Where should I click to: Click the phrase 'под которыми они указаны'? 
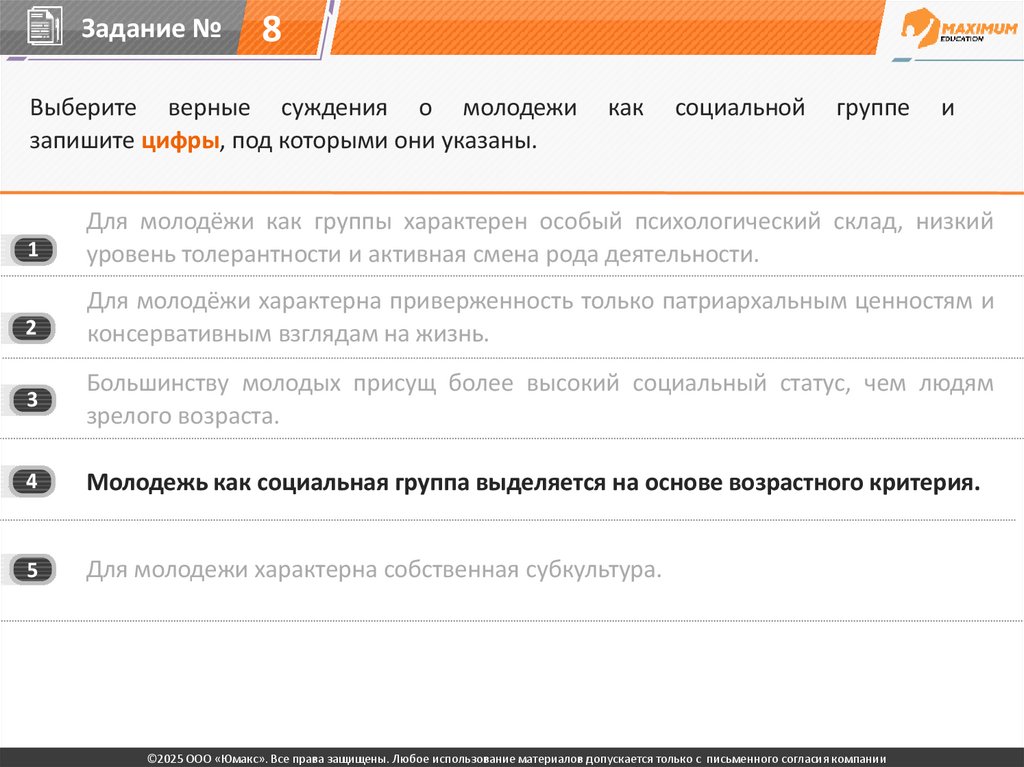(x=385, y=142)
